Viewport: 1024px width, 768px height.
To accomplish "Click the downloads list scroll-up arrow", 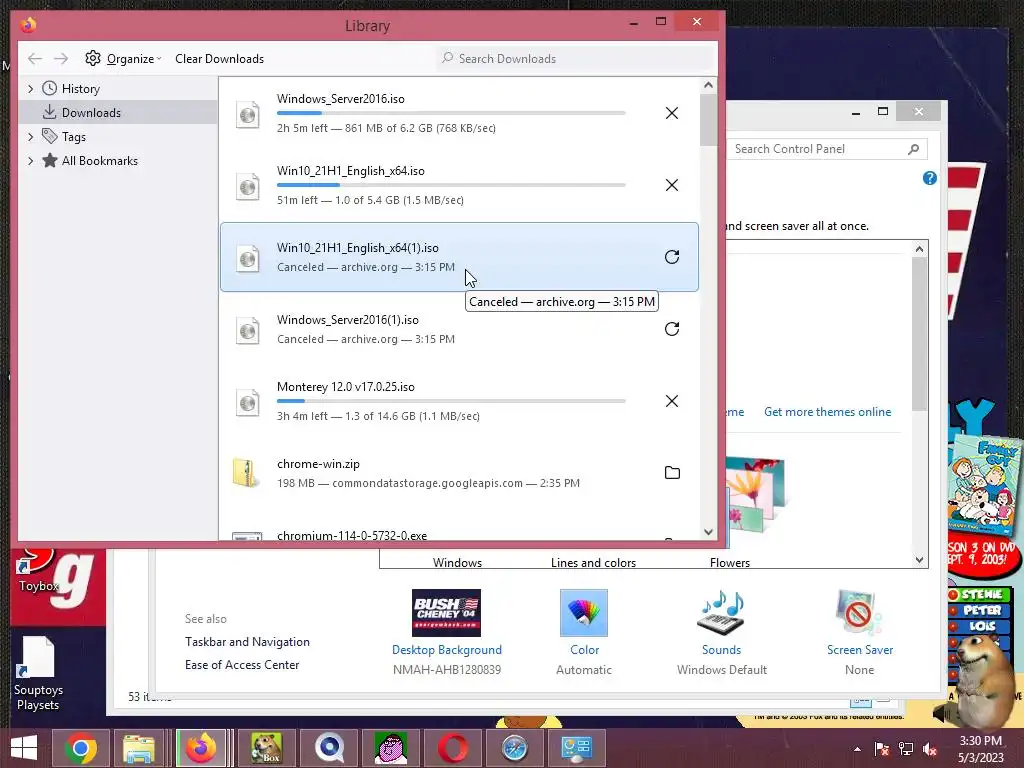I will [709, 85].
